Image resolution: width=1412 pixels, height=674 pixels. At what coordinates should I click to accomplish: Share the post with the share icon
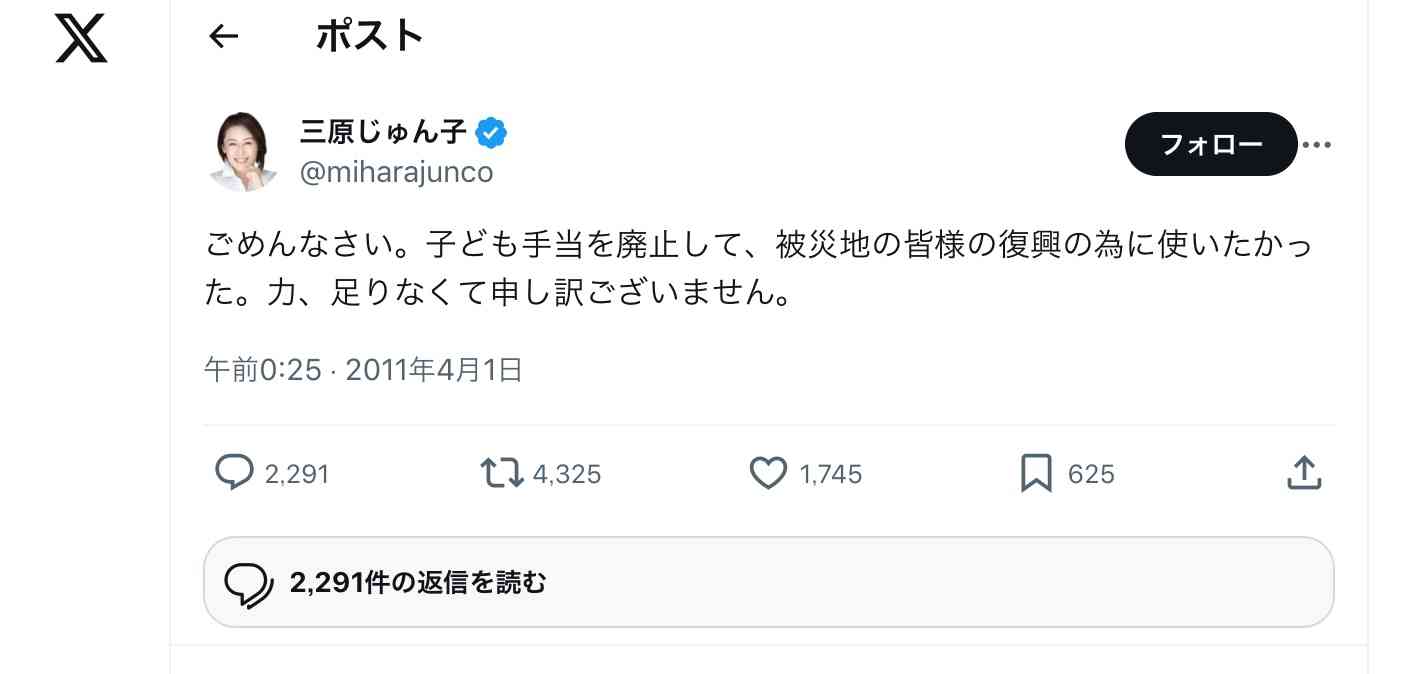coord(1303,473)
